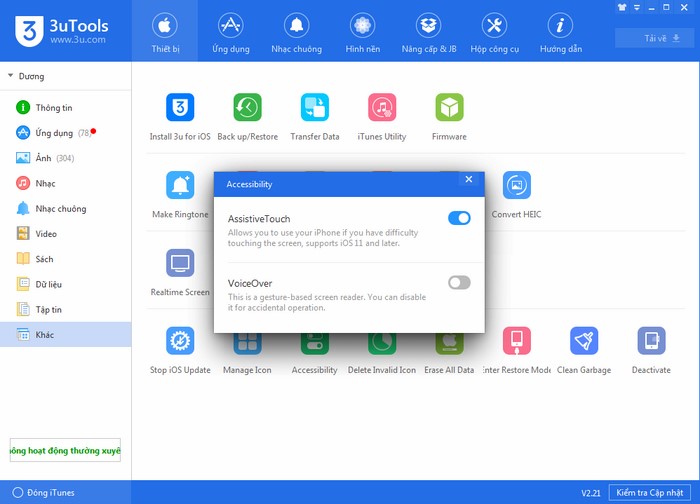Select Erase All Data tool
Screen dimensions: 700x504
pyautogui.click(x=449, y=344)
